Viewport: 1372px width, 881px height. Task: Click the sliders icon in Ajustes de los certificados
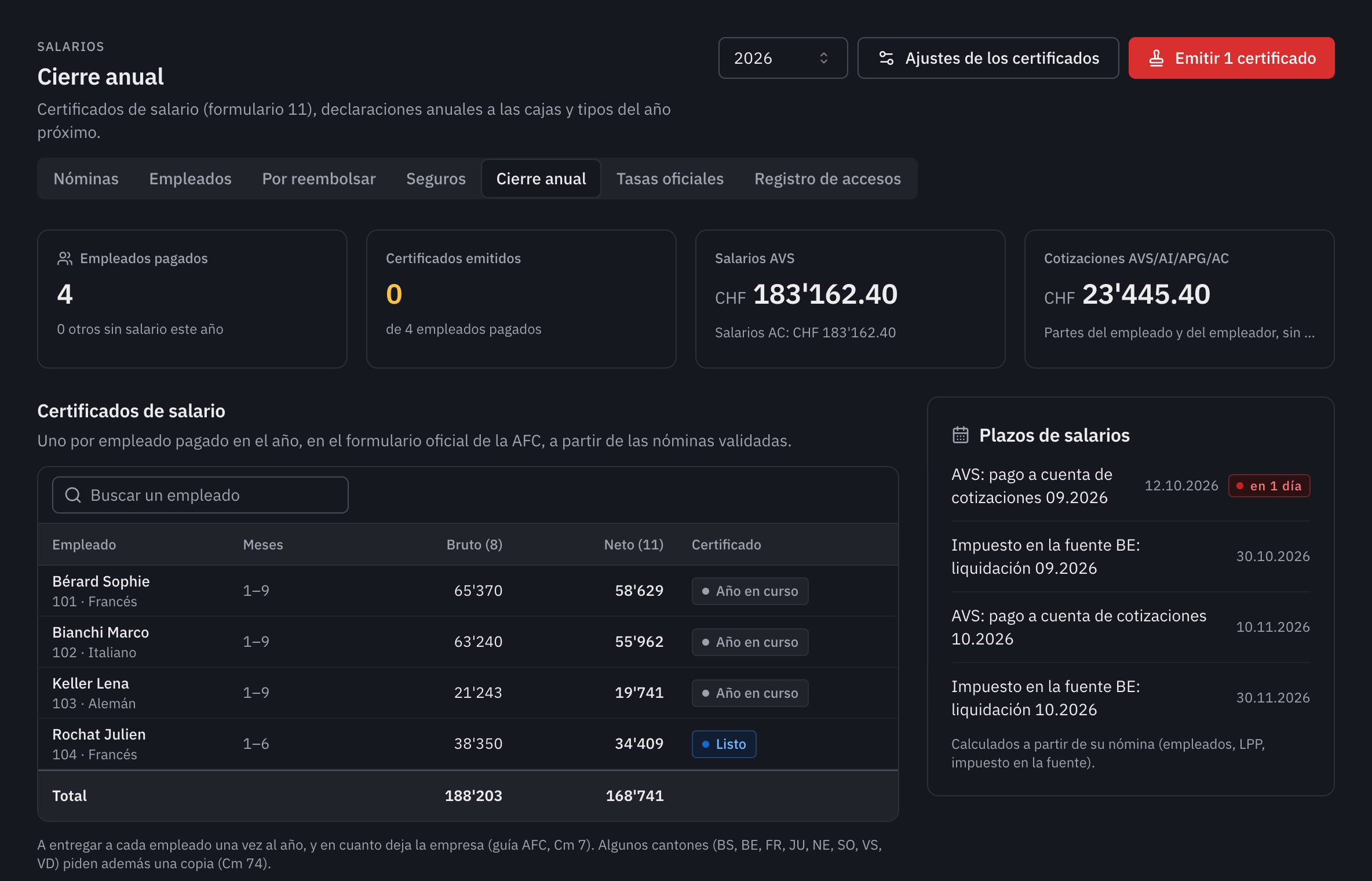(x=886, y=58)
